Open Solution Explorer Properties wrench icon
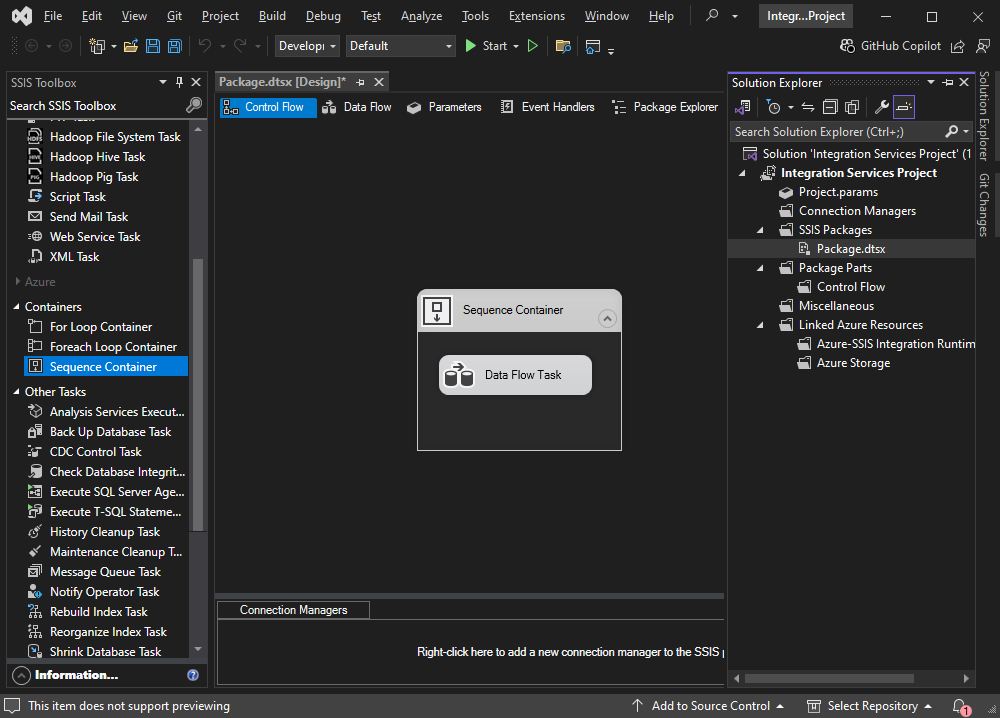Screen dimensions: 1000x718 (881, 107)
